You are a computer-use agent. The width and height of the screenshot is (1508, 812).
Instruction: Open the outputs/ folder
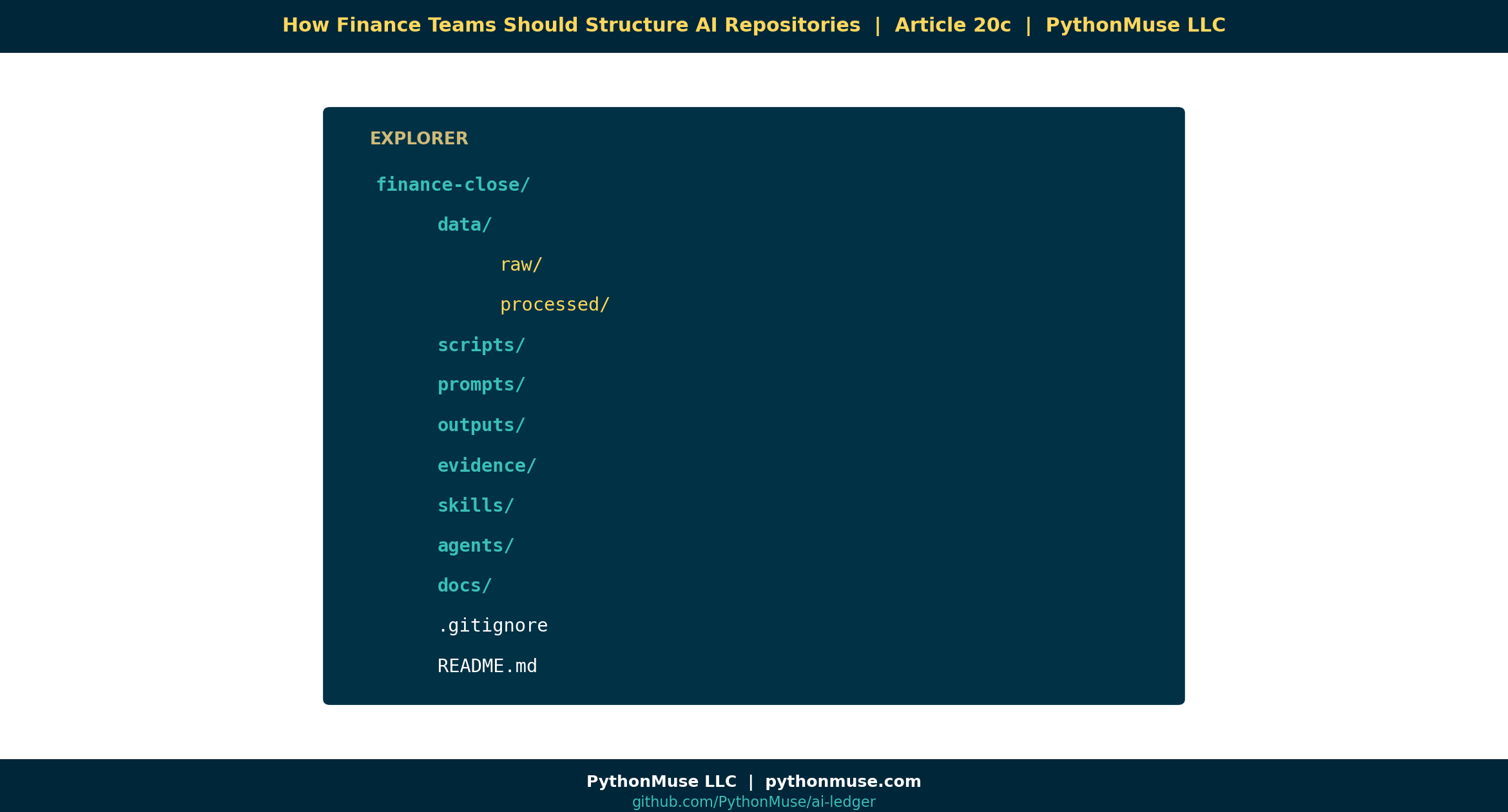(x=481, y=425)
